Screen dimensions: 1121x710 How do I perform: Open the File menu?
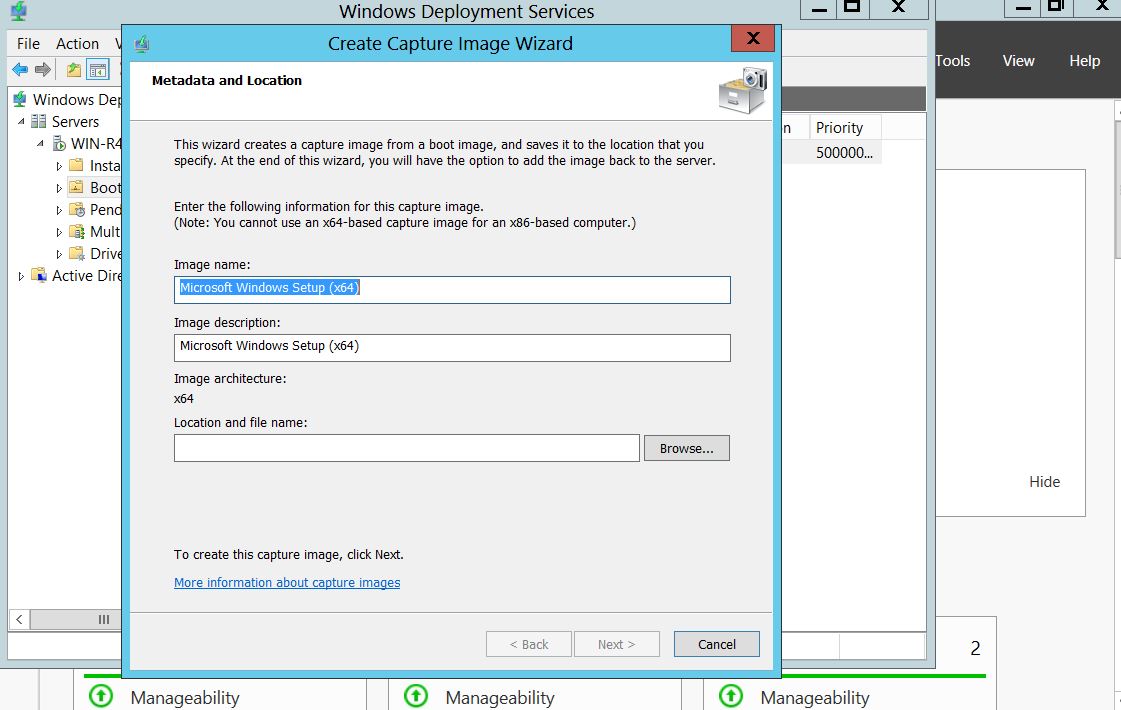(x=28, y=44)
